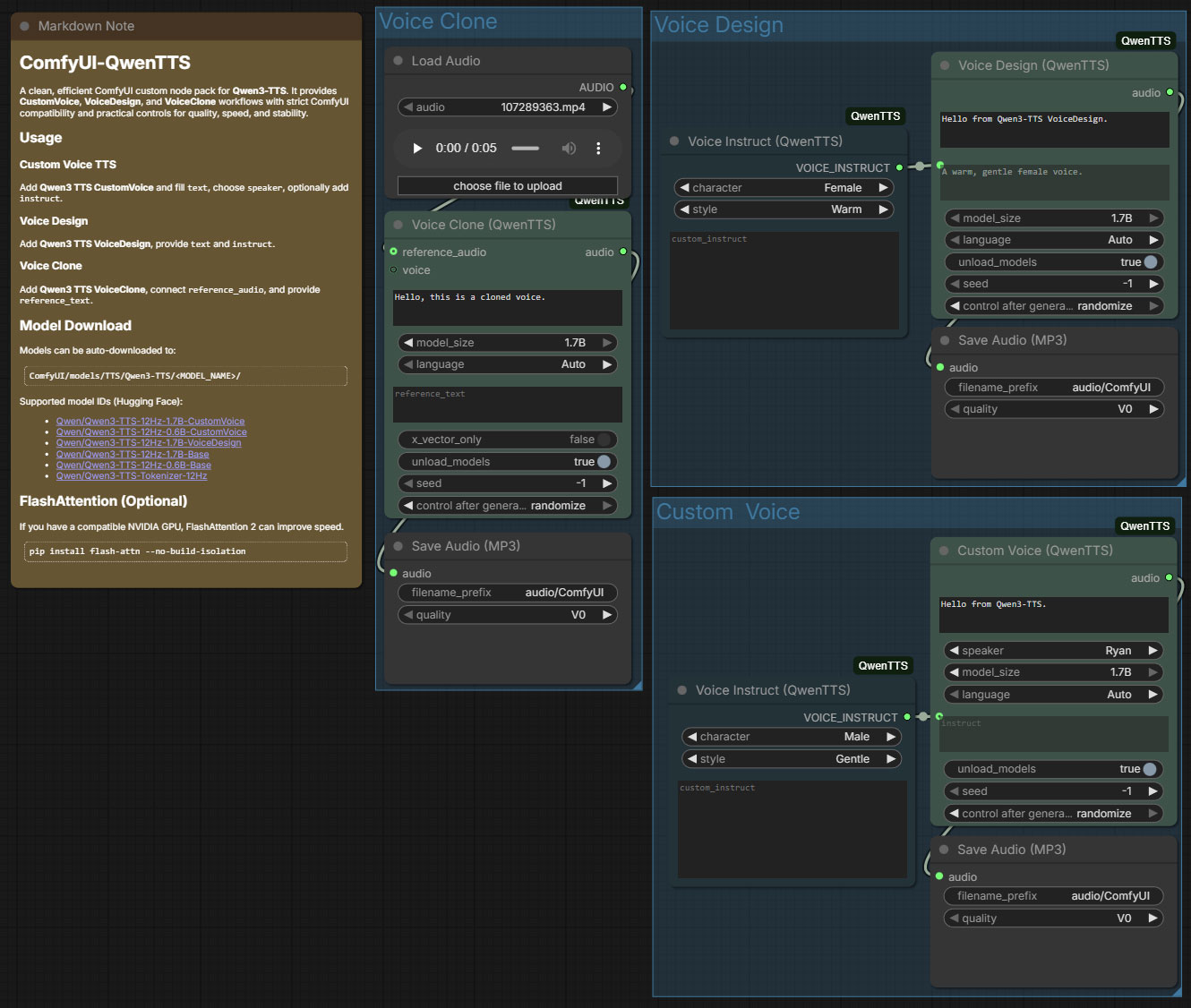Collapse Voice Instruct node in Voice Design group
Viewport: 1191px width, 1008px height.
coord(674,141)
